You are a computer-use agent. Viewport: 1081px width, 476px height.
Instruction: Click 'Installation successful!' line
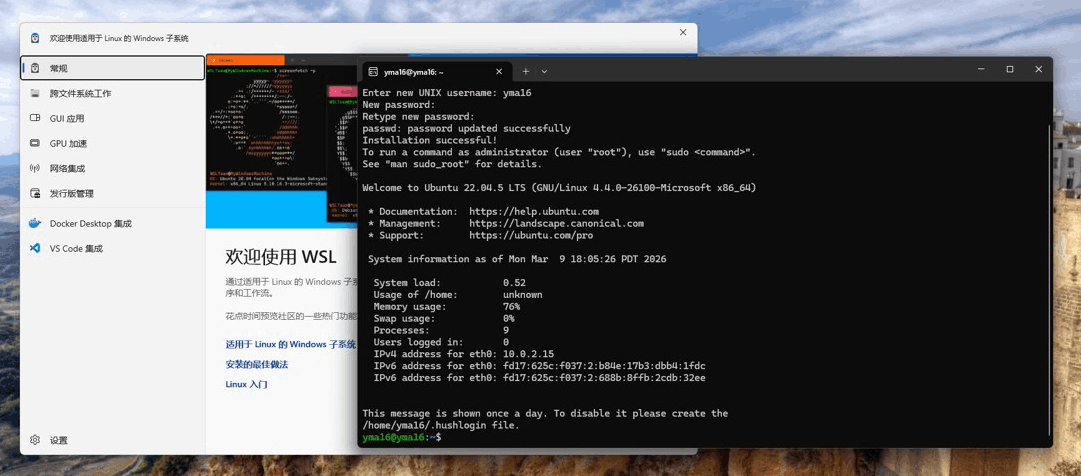click(430, 140)
